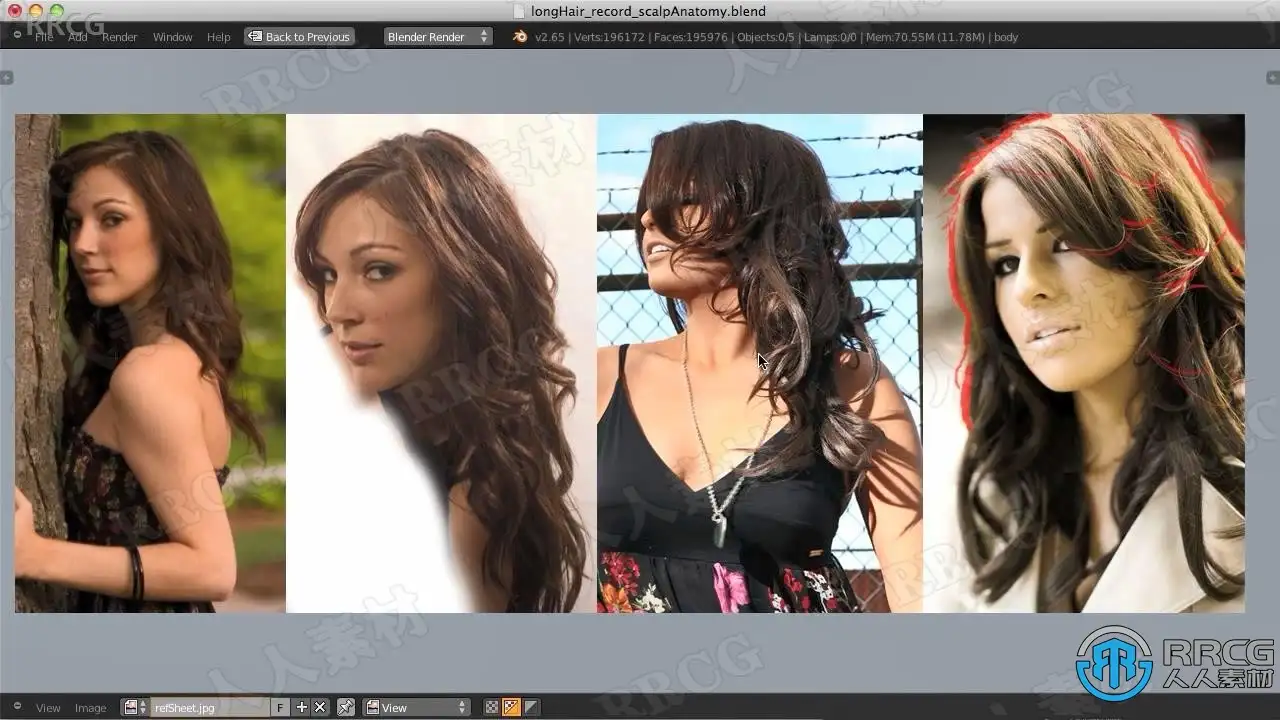Click the fourth reference photo with red outlines
Viewport: 1280px width, 720px height.
pos(1084,363)
